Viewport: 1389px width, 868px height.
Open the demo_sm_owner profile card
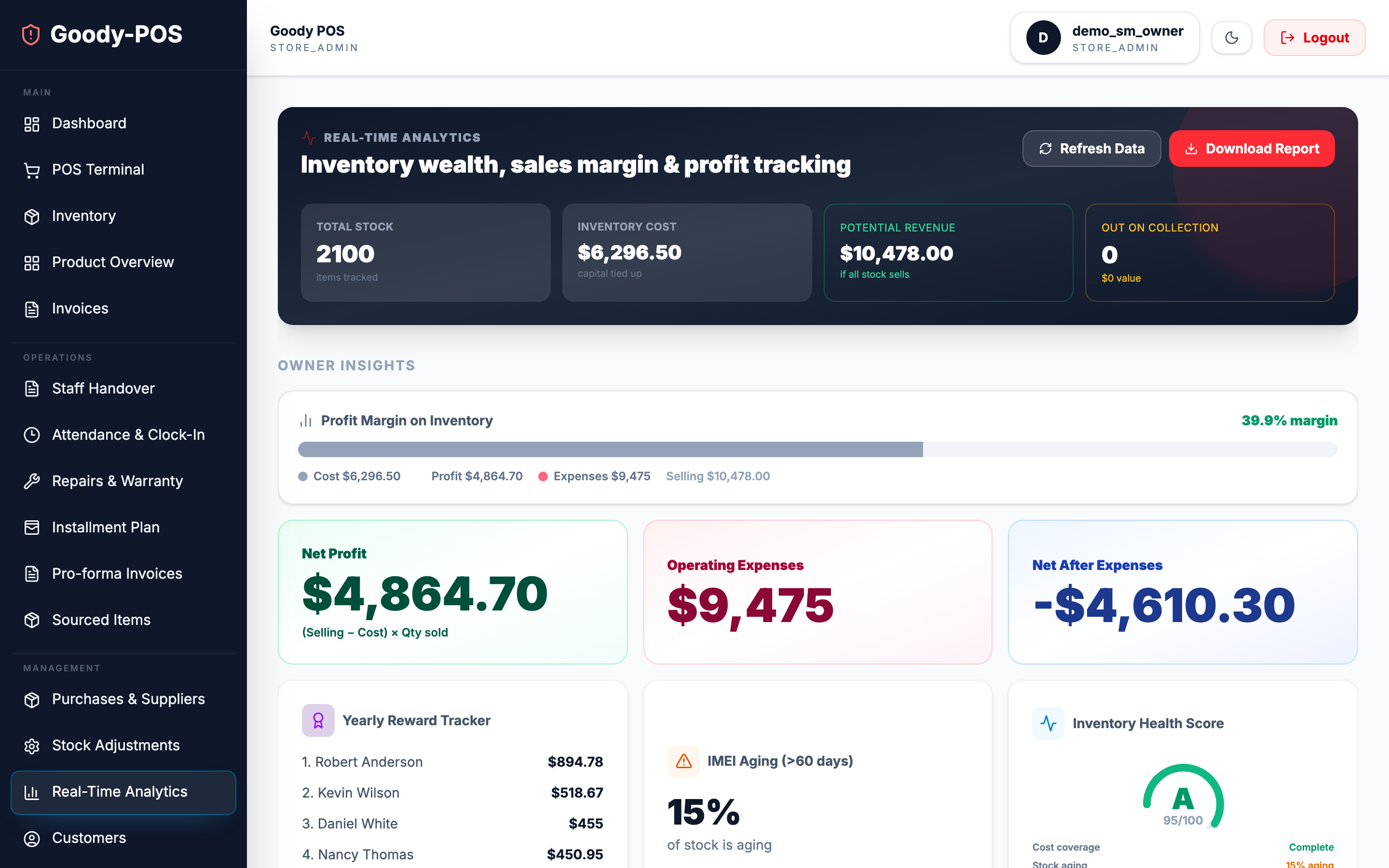1104,37
